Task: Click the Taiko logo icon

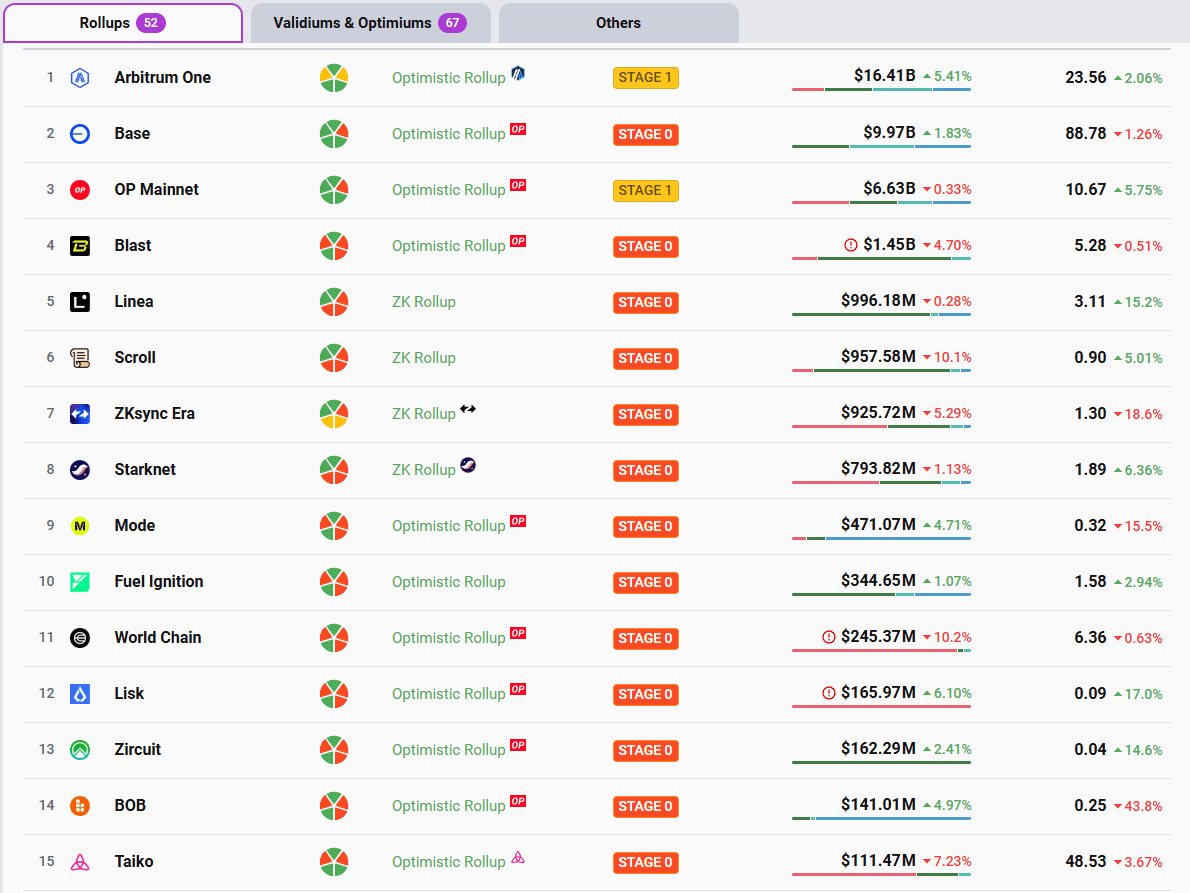Action: click(x=80, y=862)
